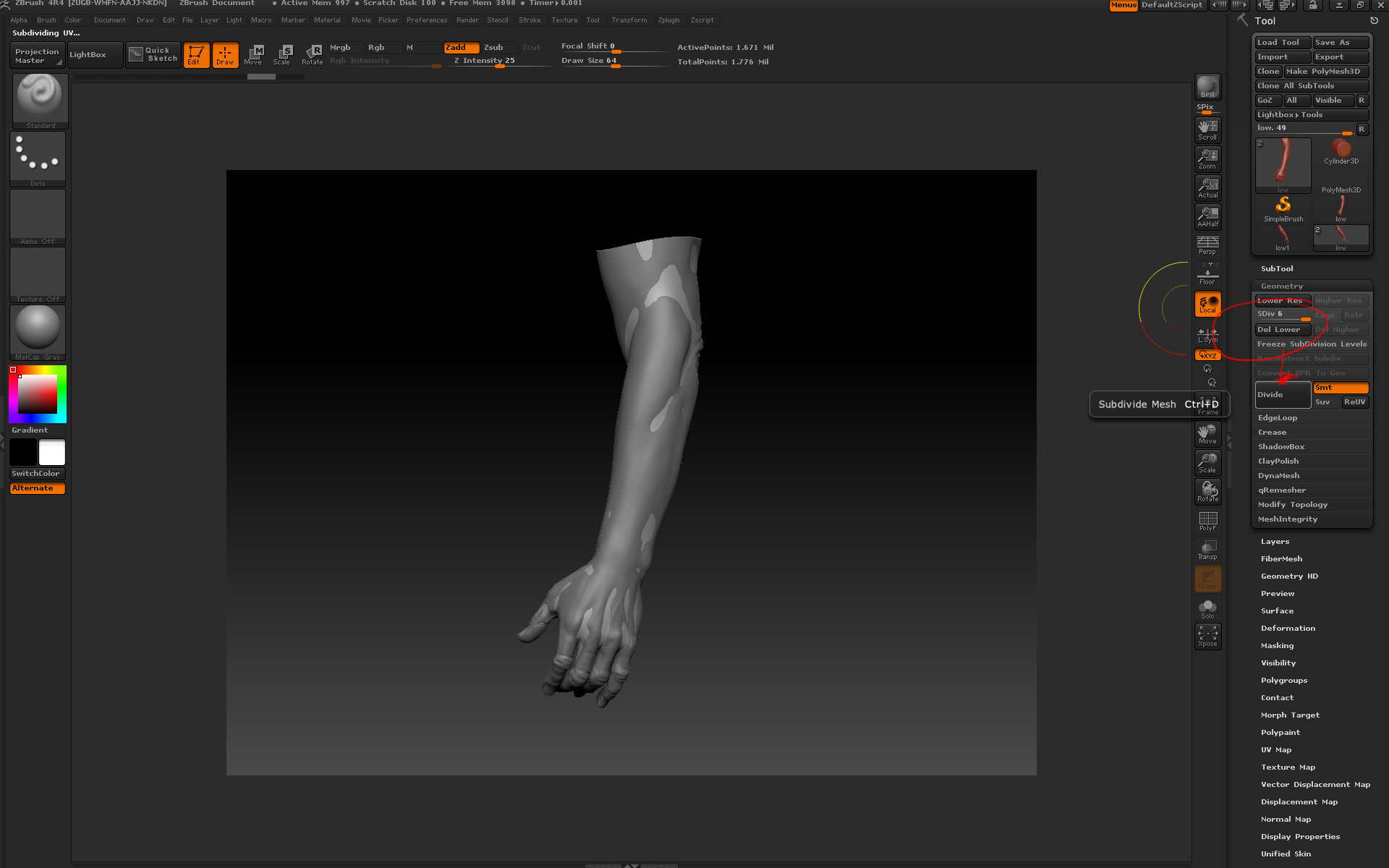This screenshot has height=868, width=1389.
Task: Toggle Solo mode
Action: coord(1207,609)
